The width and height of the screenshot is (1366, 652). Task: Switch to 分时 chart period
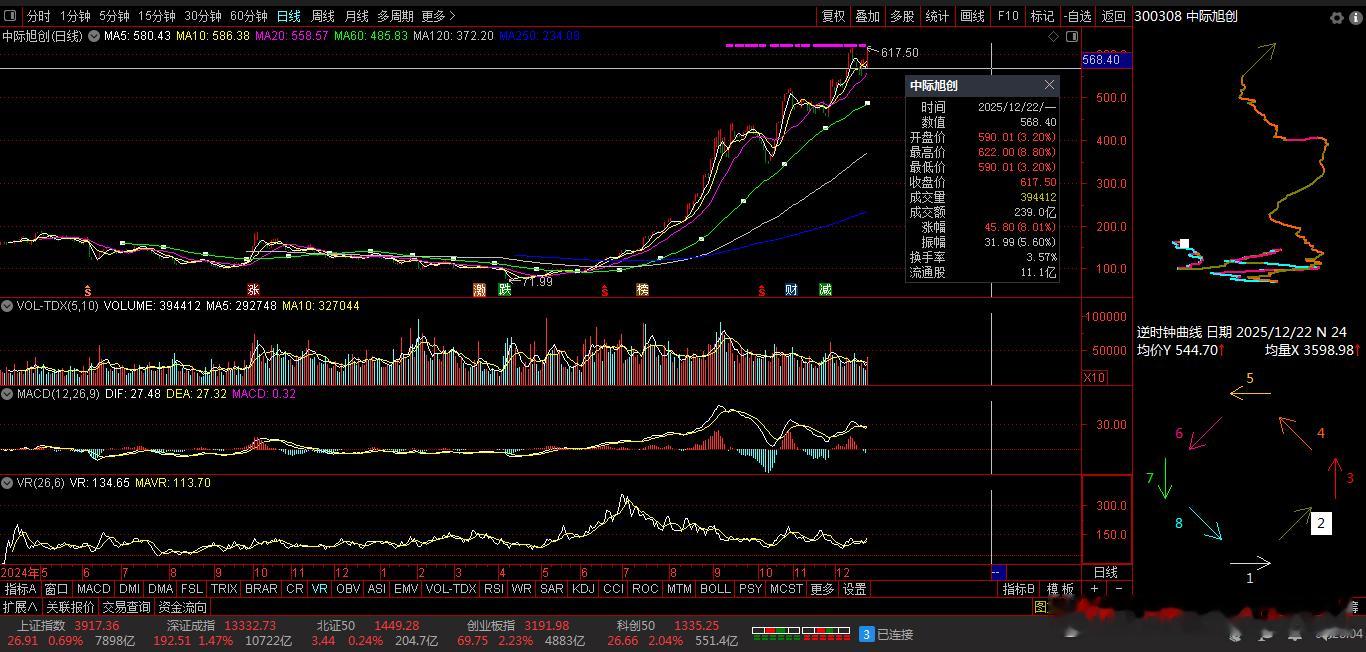(38, 16)
